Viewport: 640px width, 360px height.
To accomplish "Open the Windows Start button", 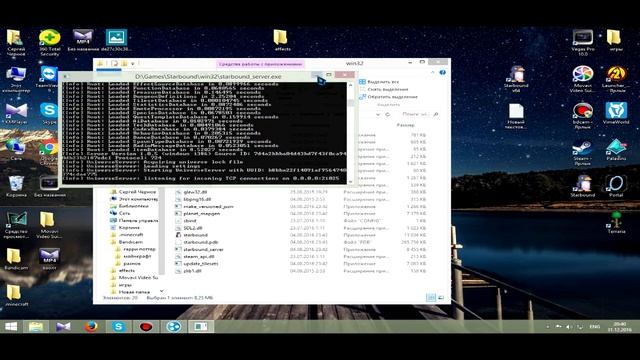I will pyautogui.click(x=11, y=327).
